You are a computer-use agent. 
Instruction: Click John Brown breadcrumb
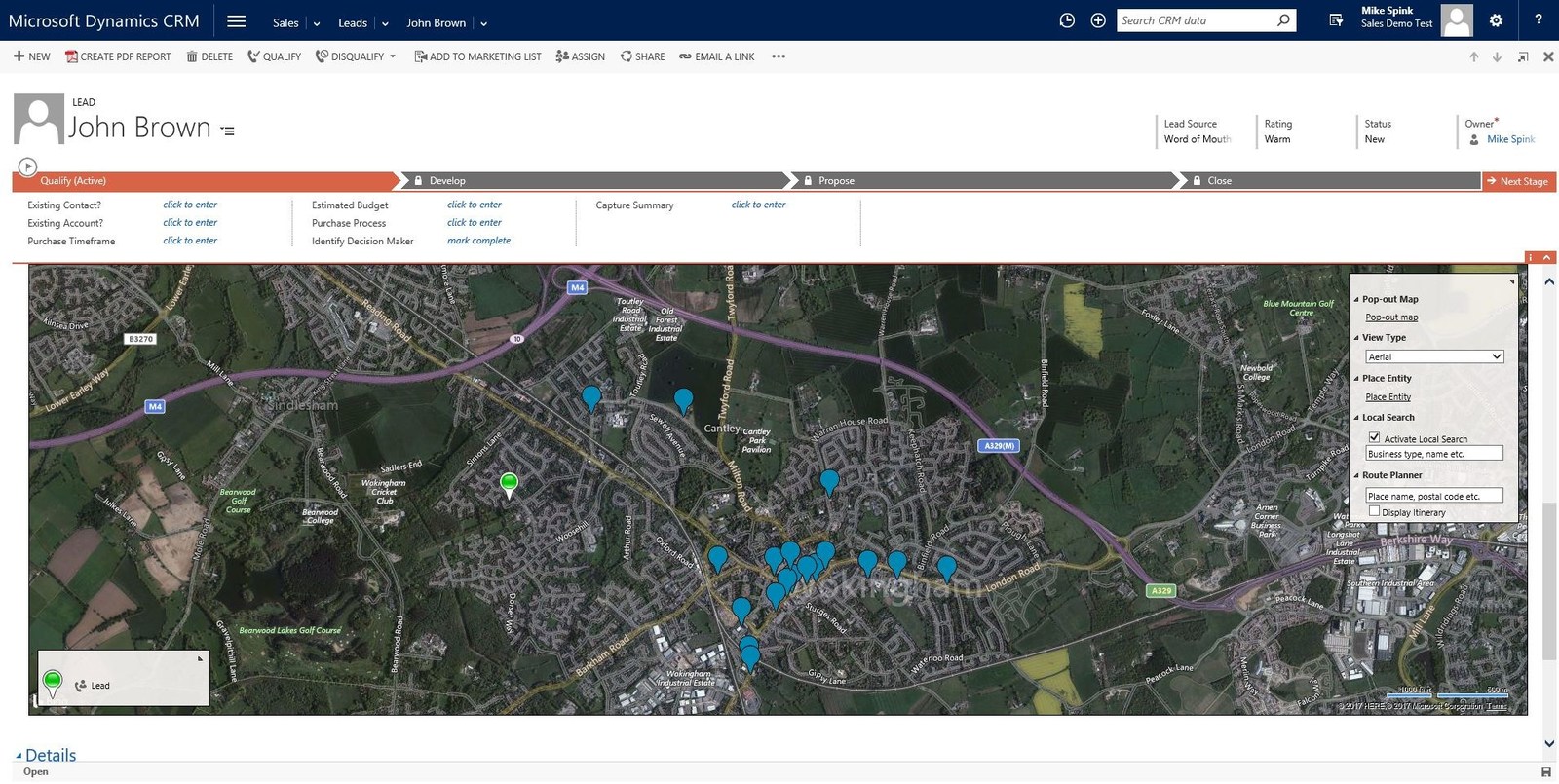436,22
